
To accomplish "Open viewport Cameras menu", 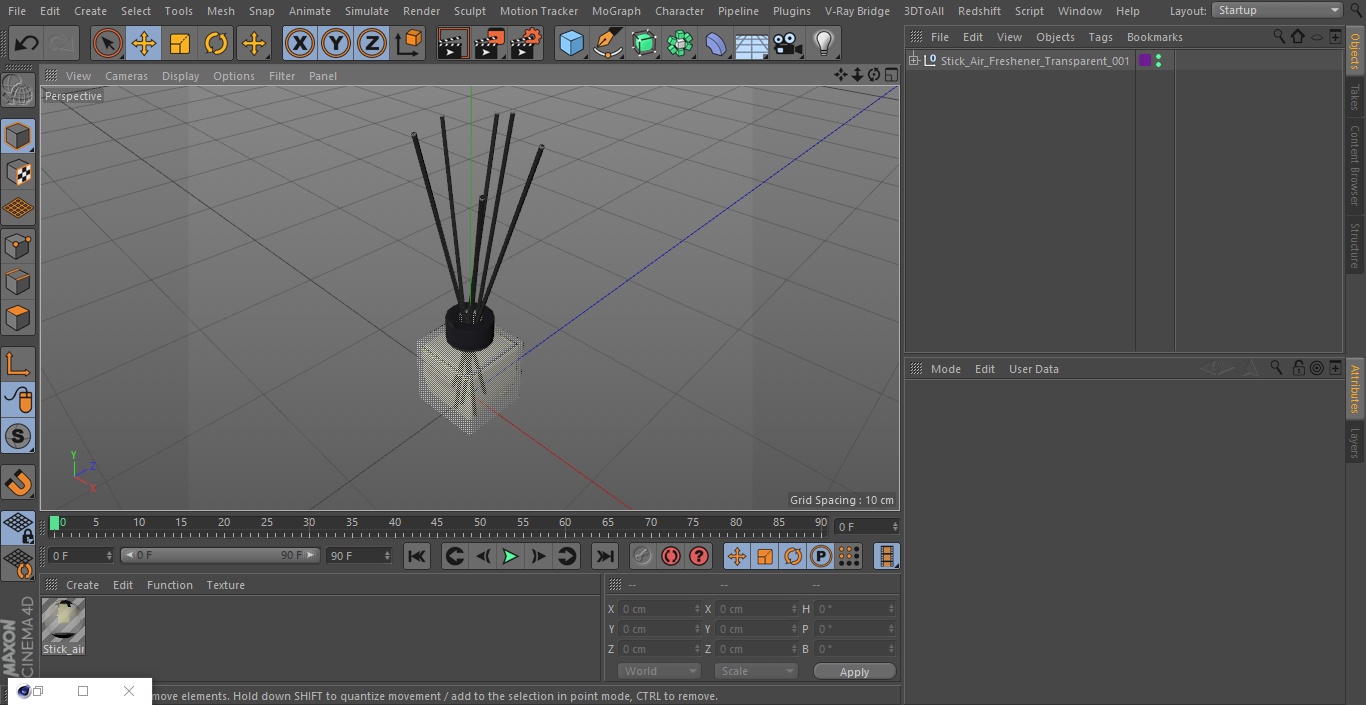I will [x=126, y=76].
